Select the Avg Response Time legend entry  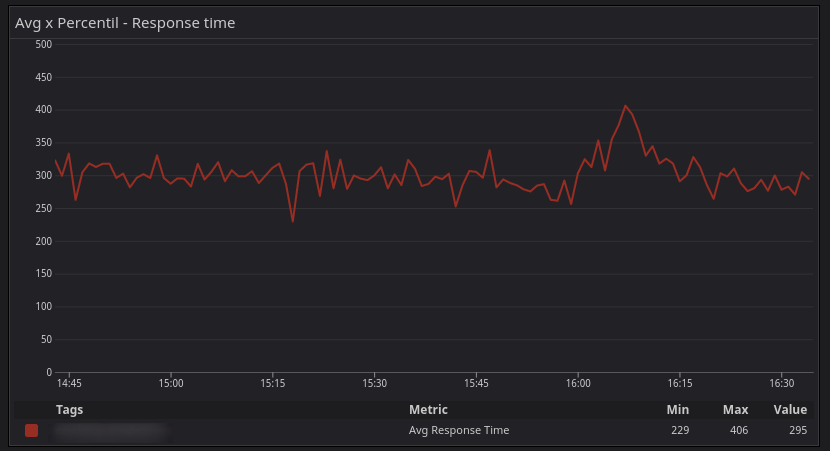459,430
